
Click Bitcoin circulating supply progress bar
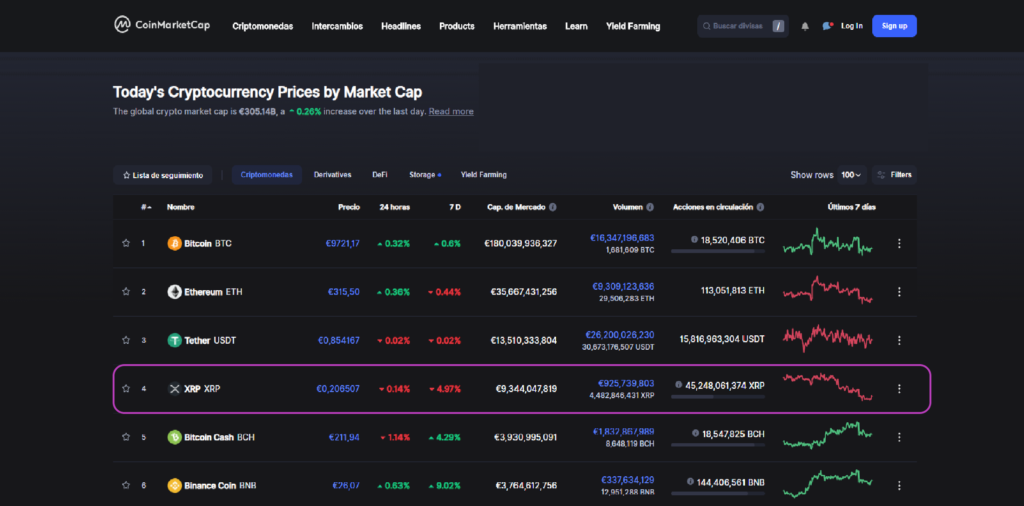click(717, 251)
